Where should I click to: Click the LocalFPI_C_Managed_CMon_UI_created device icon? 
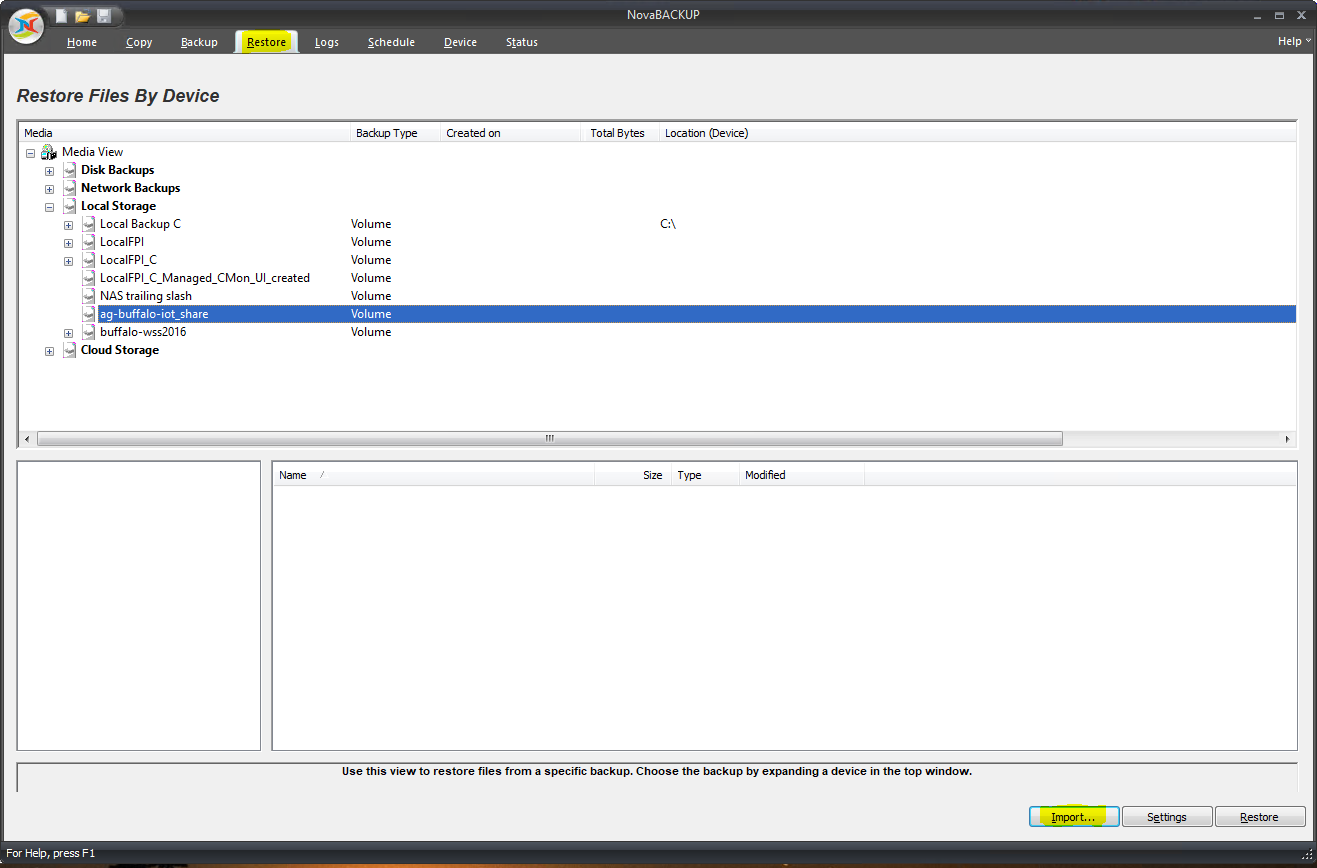point(89,278)
